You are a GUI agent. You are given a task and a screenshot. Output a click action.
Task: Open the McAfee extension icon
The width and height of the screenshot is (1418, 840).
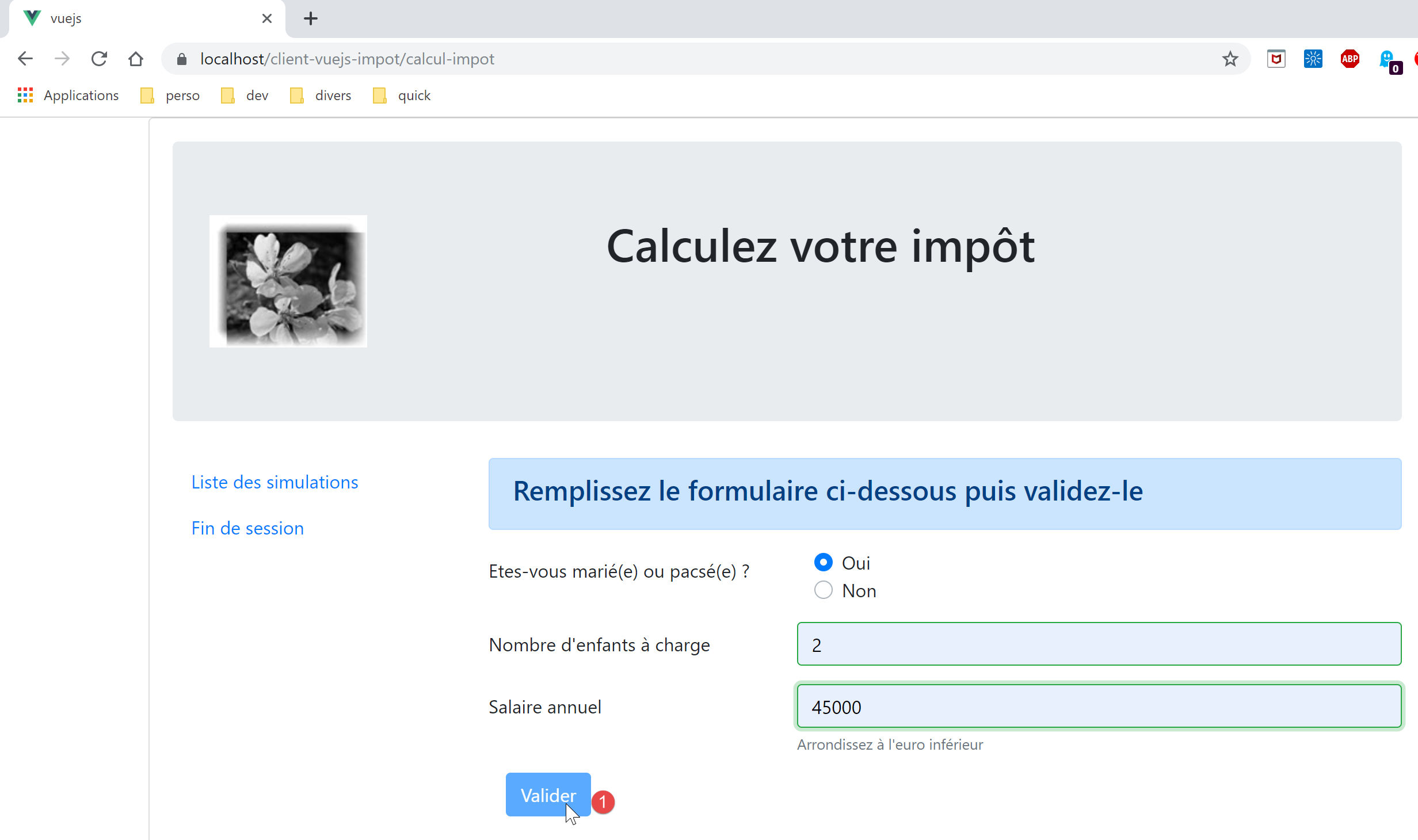[1276, 59]
